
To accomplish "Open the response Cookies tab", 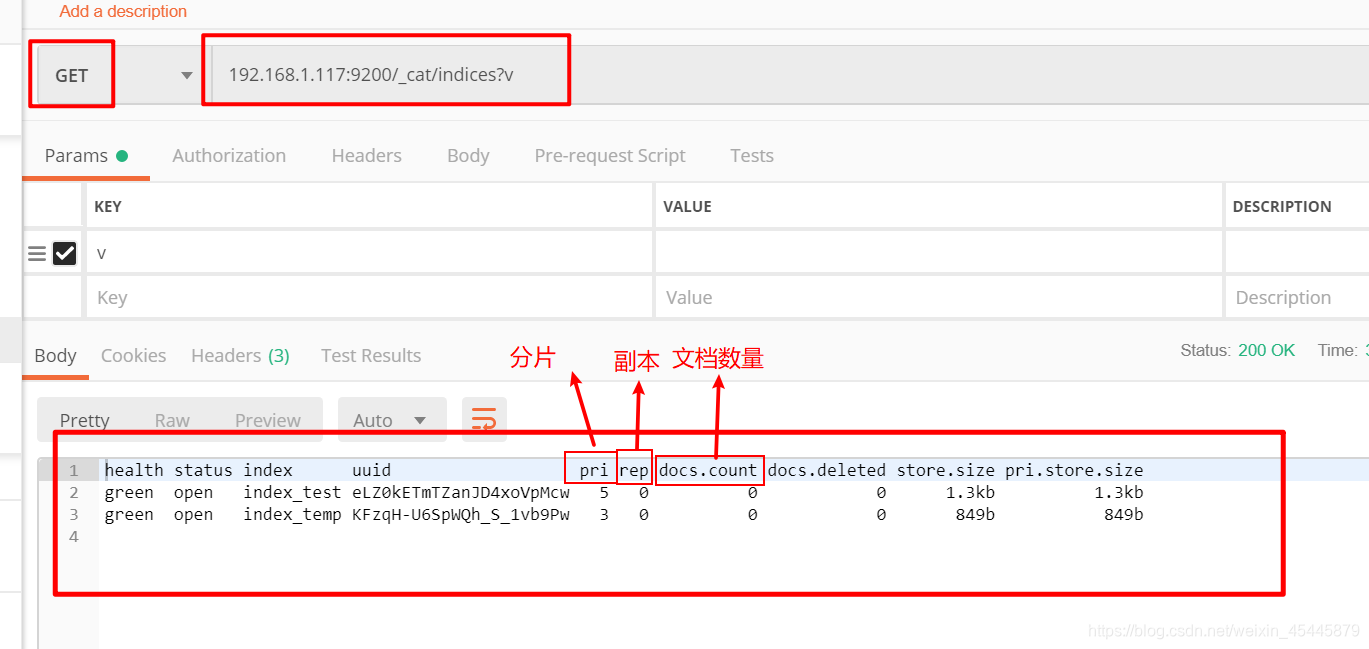I will pyautogui.click(x=134, y=356).
